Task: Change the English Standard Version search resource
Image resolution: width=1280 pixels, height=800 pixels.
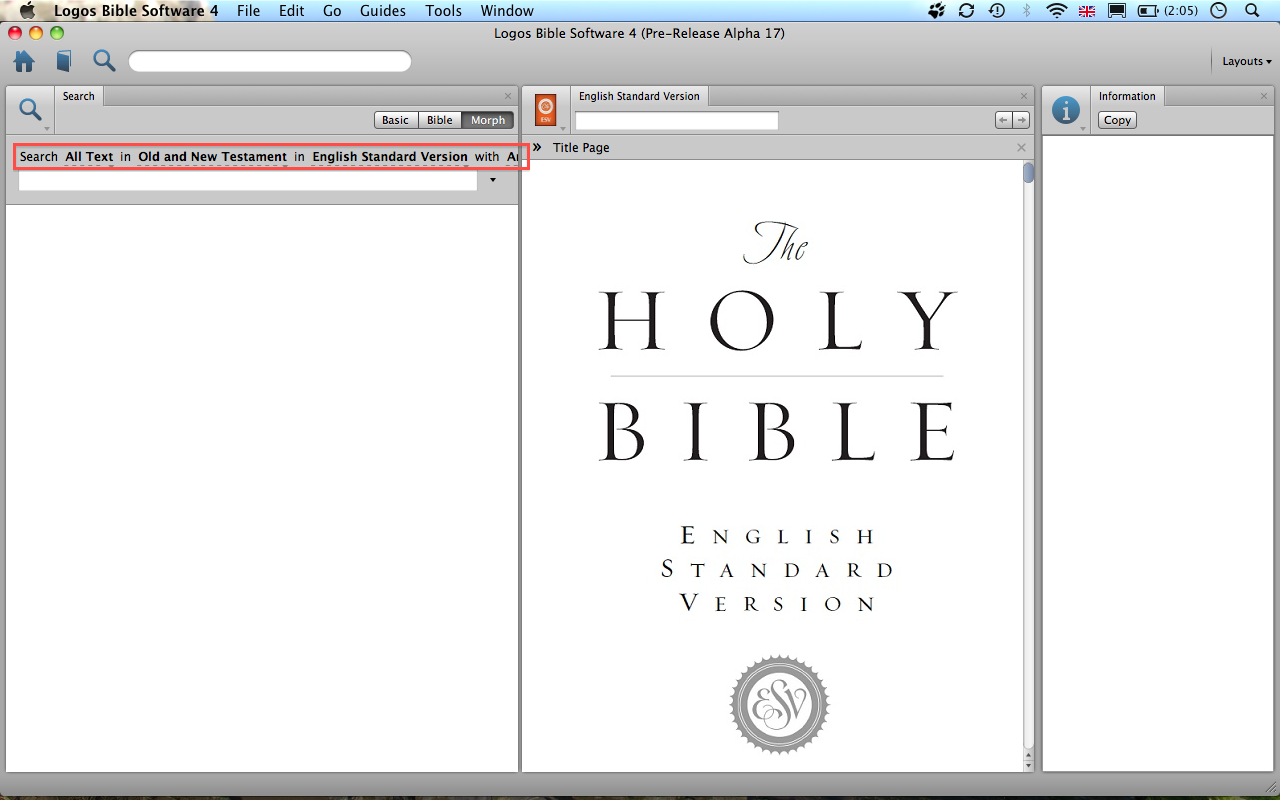Action: click(390, 157)
